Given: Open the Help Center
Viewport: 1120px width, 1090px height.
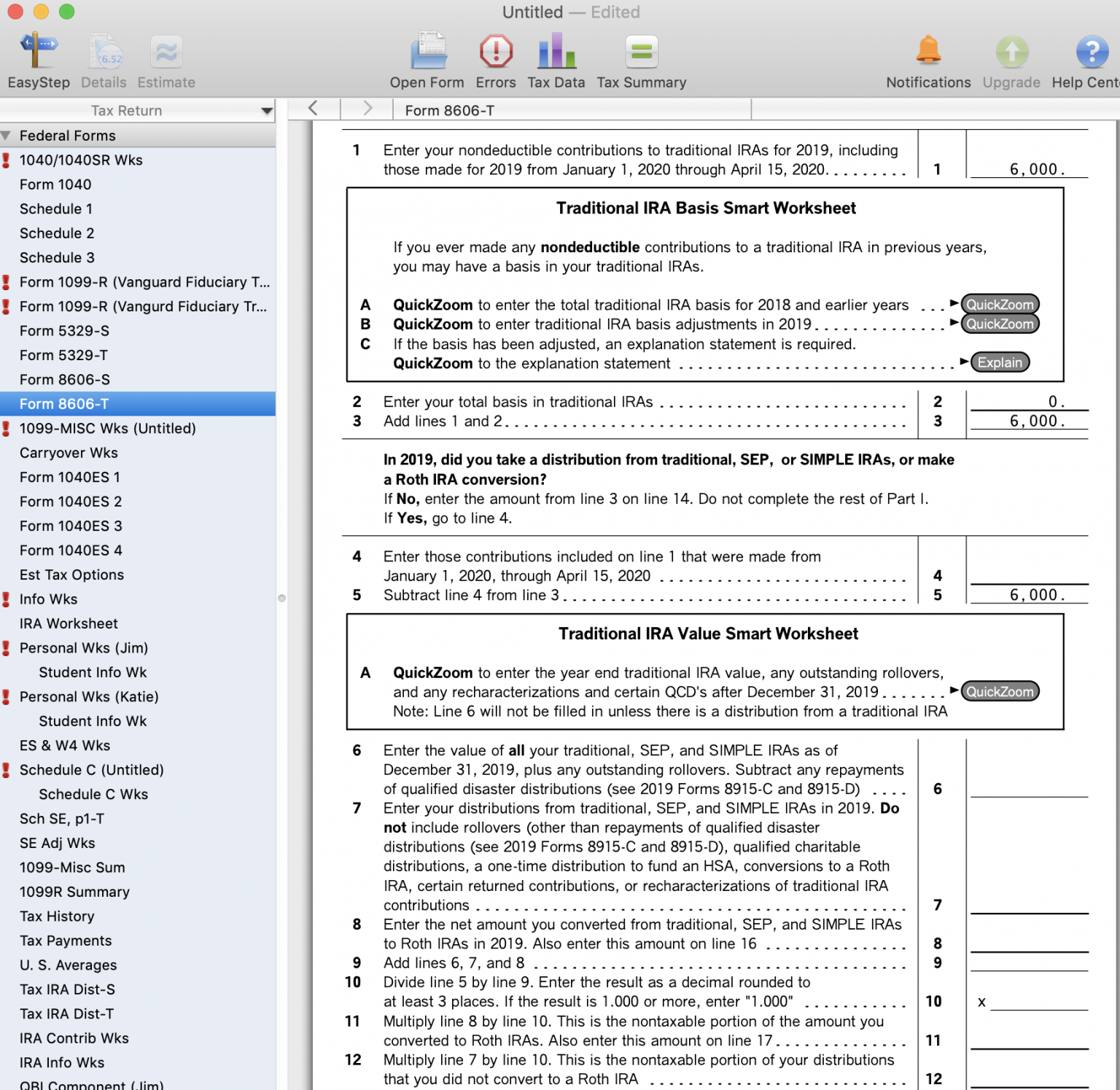Looking at the screenshot, I should tap(1092, 58).
